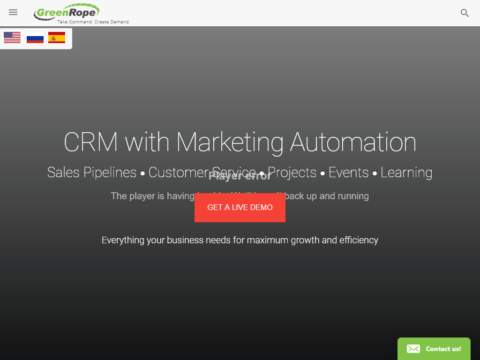Image resolution: width=480 pixels, height=360 pixels.
Task: Switch language with the Russian flag
Action: pyautogui.click(x=35, y=38)
